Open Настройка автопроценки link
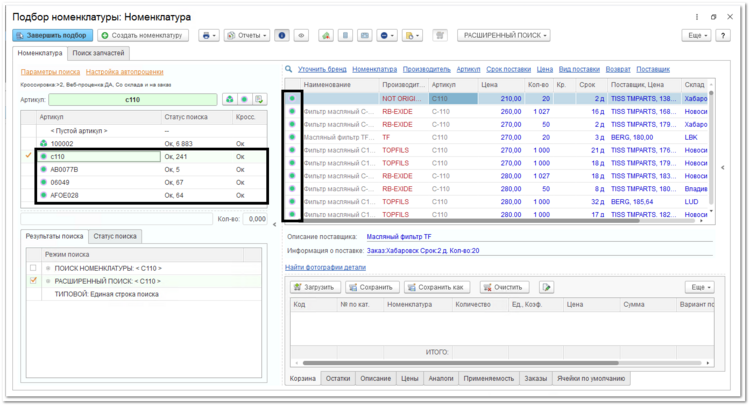Image resolution: width=750 pixels, height=406 pixels. pos(125,72)
